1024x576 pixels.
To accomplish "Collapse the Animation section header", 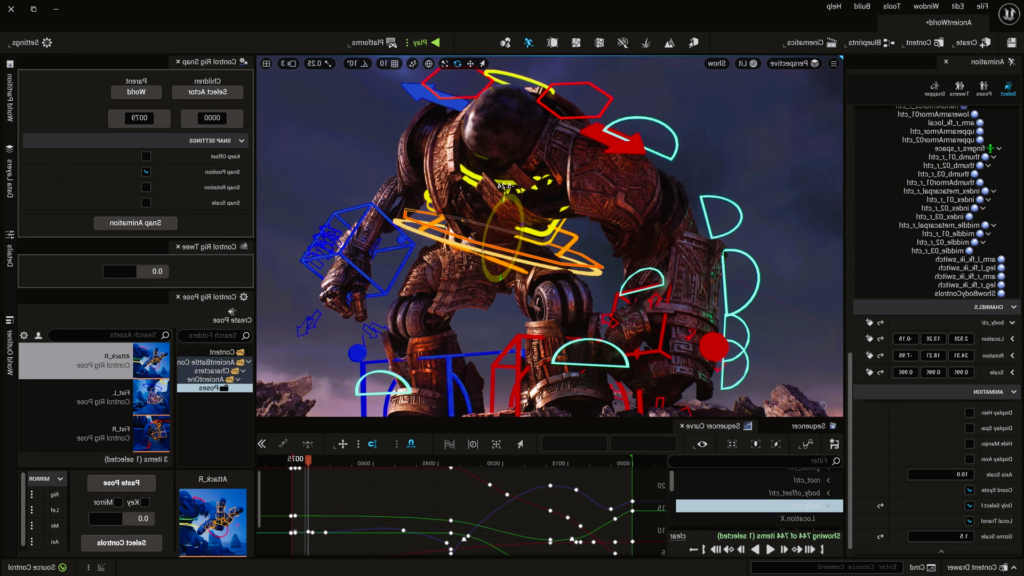I will click(1013, 392).
